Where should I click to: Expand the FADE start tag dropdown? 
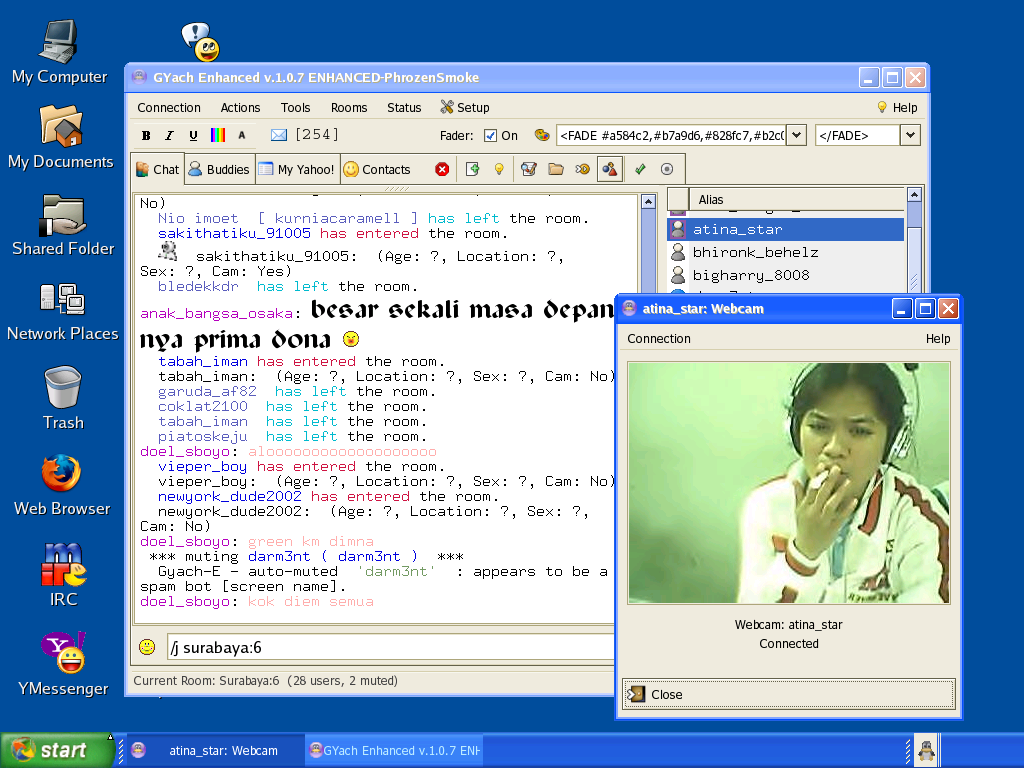click(x=796, y=135)
